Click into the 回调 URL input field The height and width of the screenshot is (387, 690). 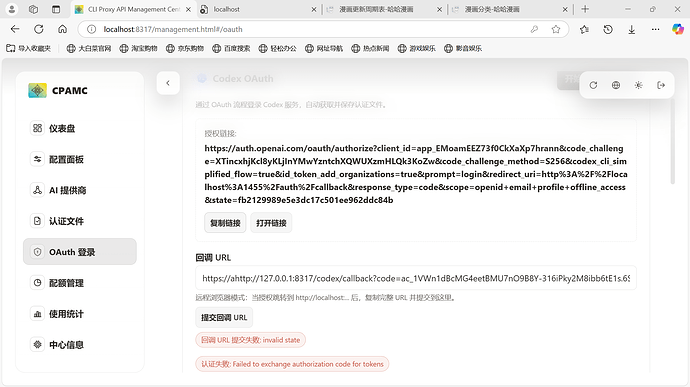point(416,278)
